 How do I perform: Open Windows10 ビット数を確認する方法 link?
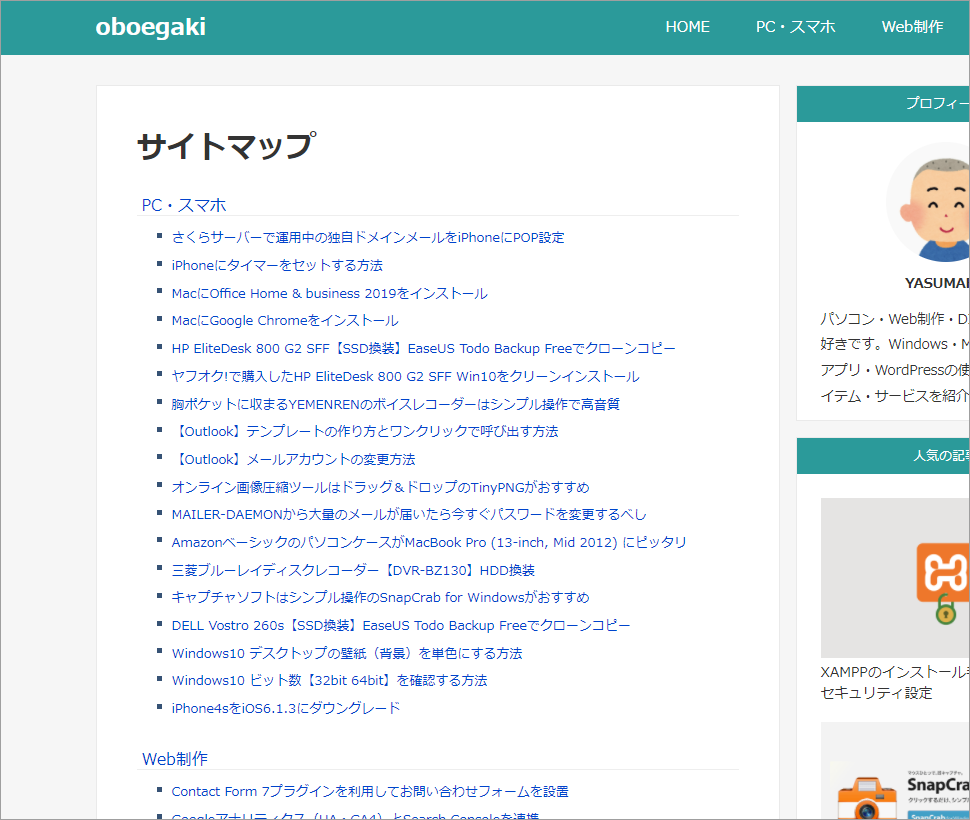click(x=330, y=680)
